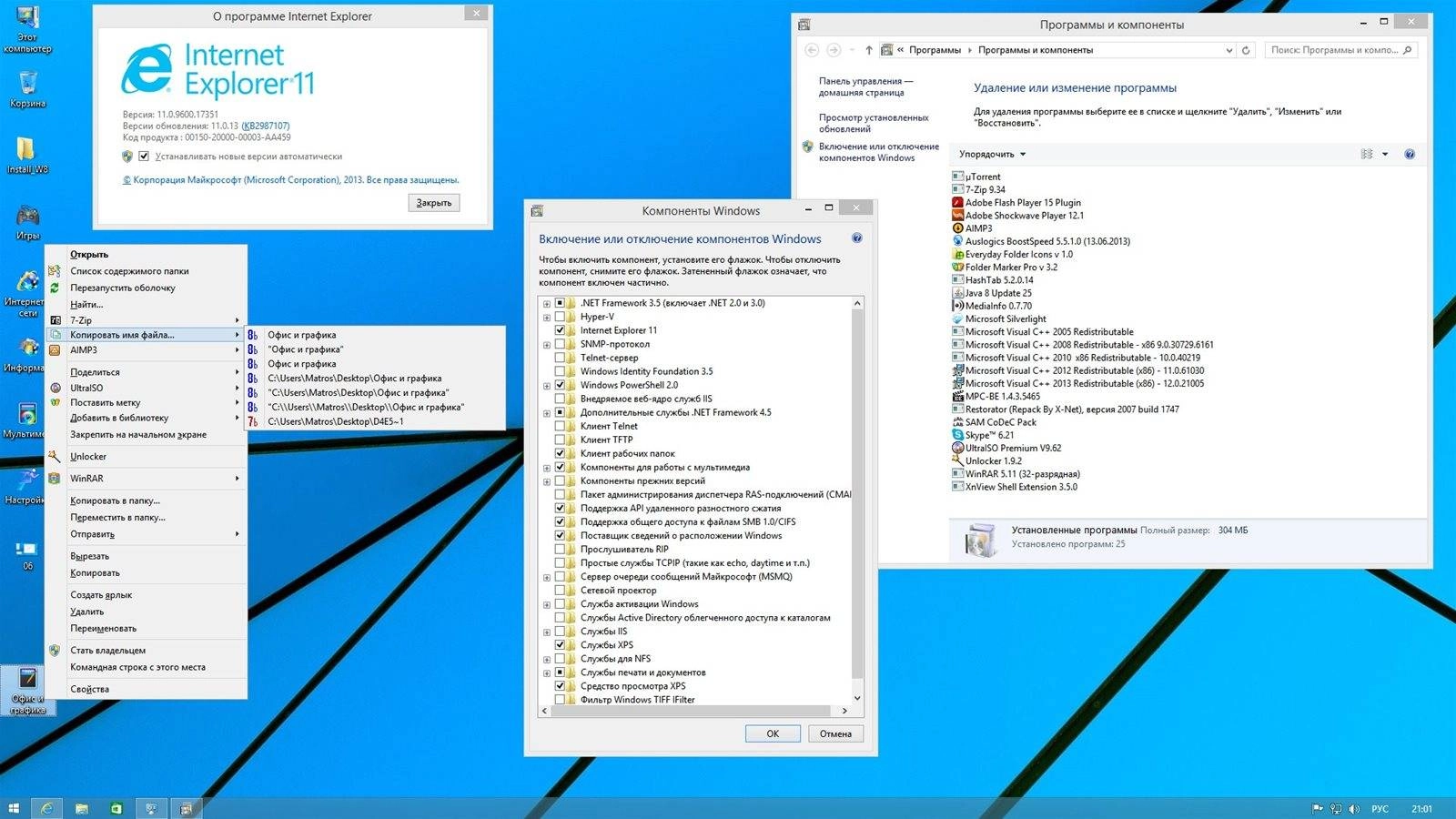Toggle automatic new versions install checkbox
Image resolution: width=1456 pixels, height=819 pixels.
[144, 156]
